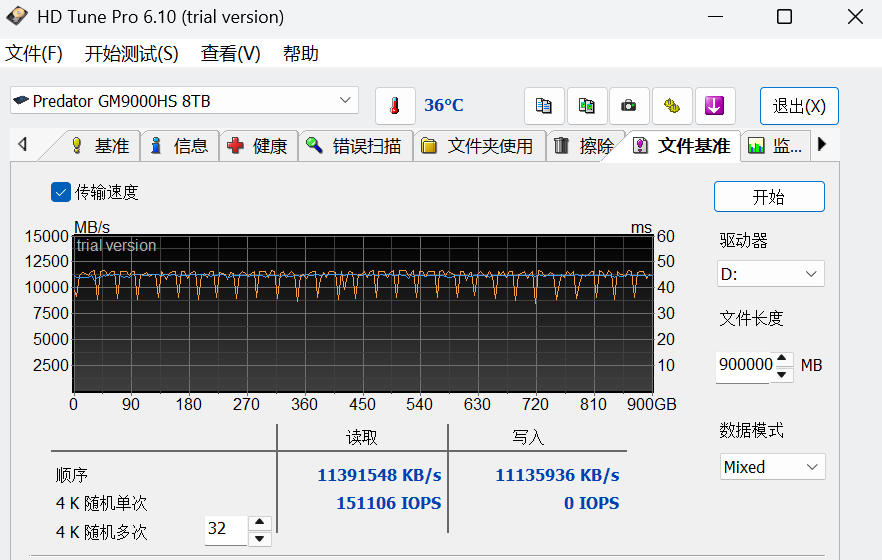This screenshot has height=560, width=882.
Task: Copy screenshot to clipboard icon
Action: (587, 106)
